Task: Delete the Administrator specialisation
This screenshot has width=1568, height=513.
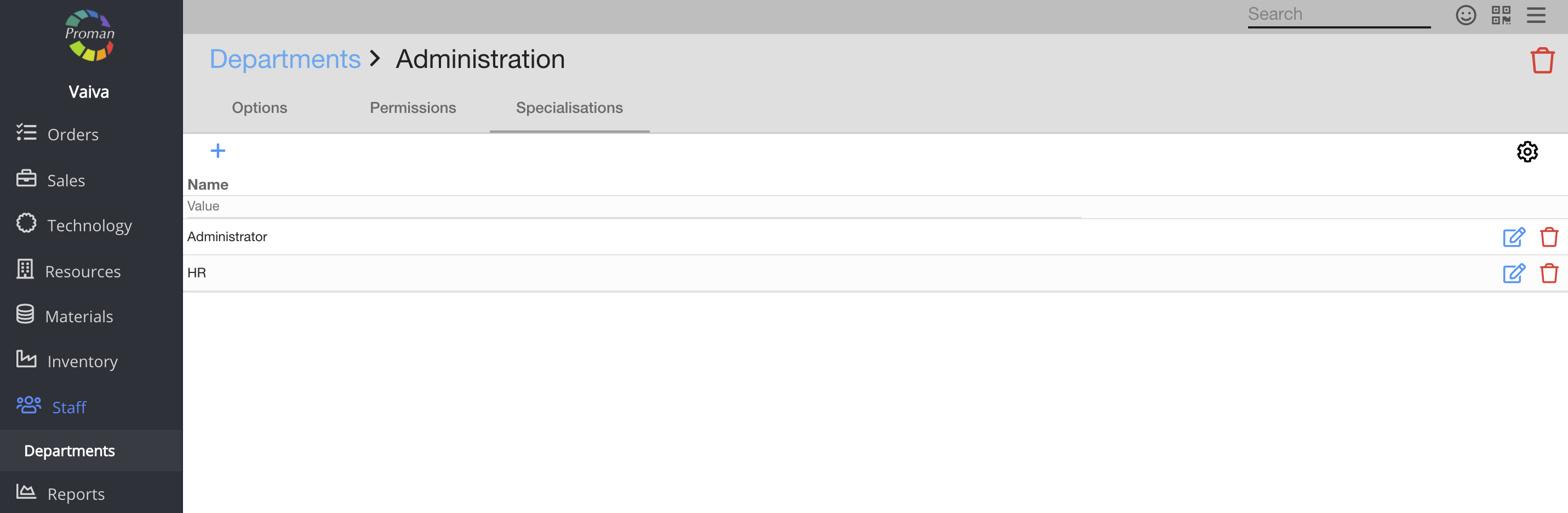Action: [1548, 237]
